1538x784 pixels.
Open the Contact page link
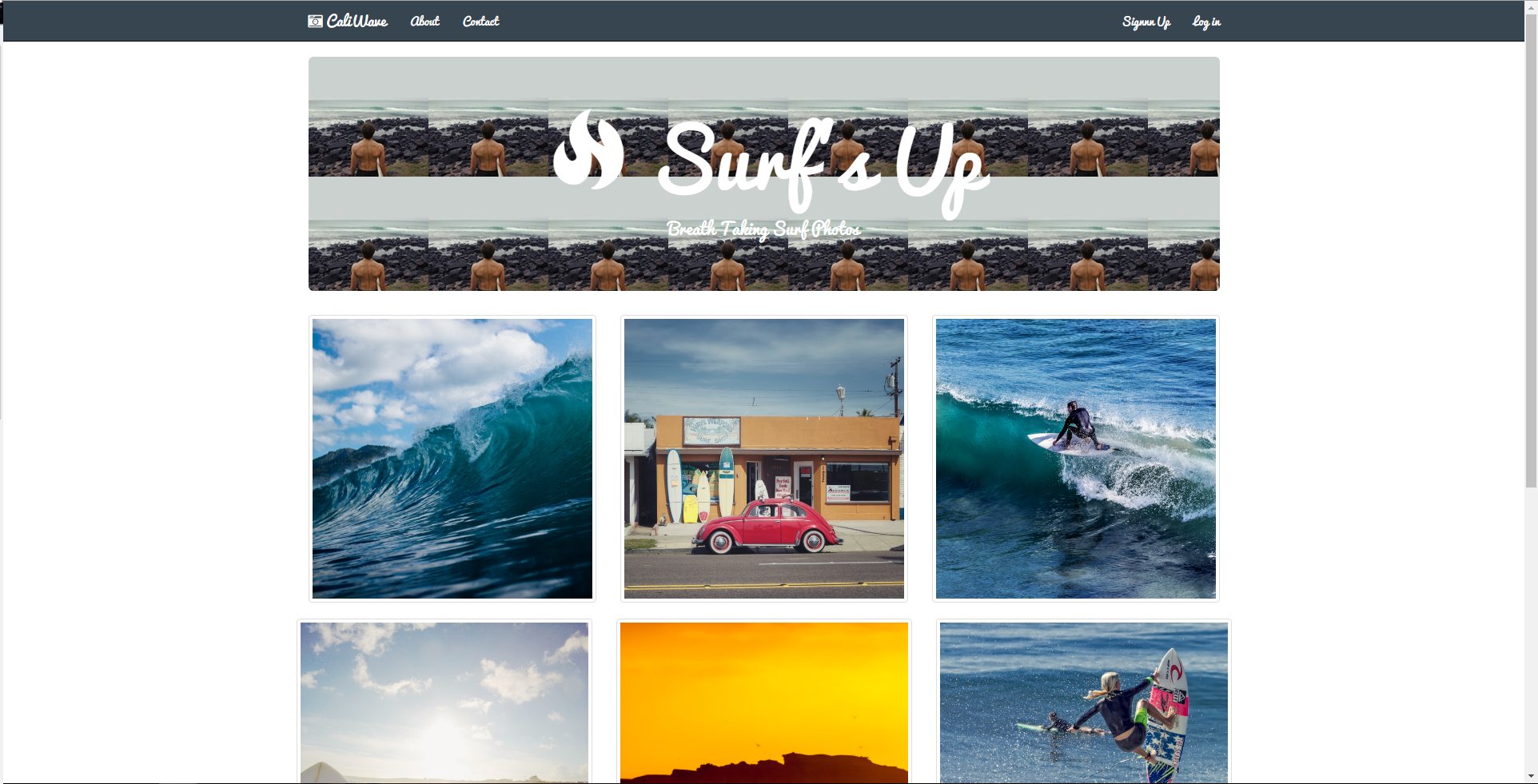pos(480,22)
